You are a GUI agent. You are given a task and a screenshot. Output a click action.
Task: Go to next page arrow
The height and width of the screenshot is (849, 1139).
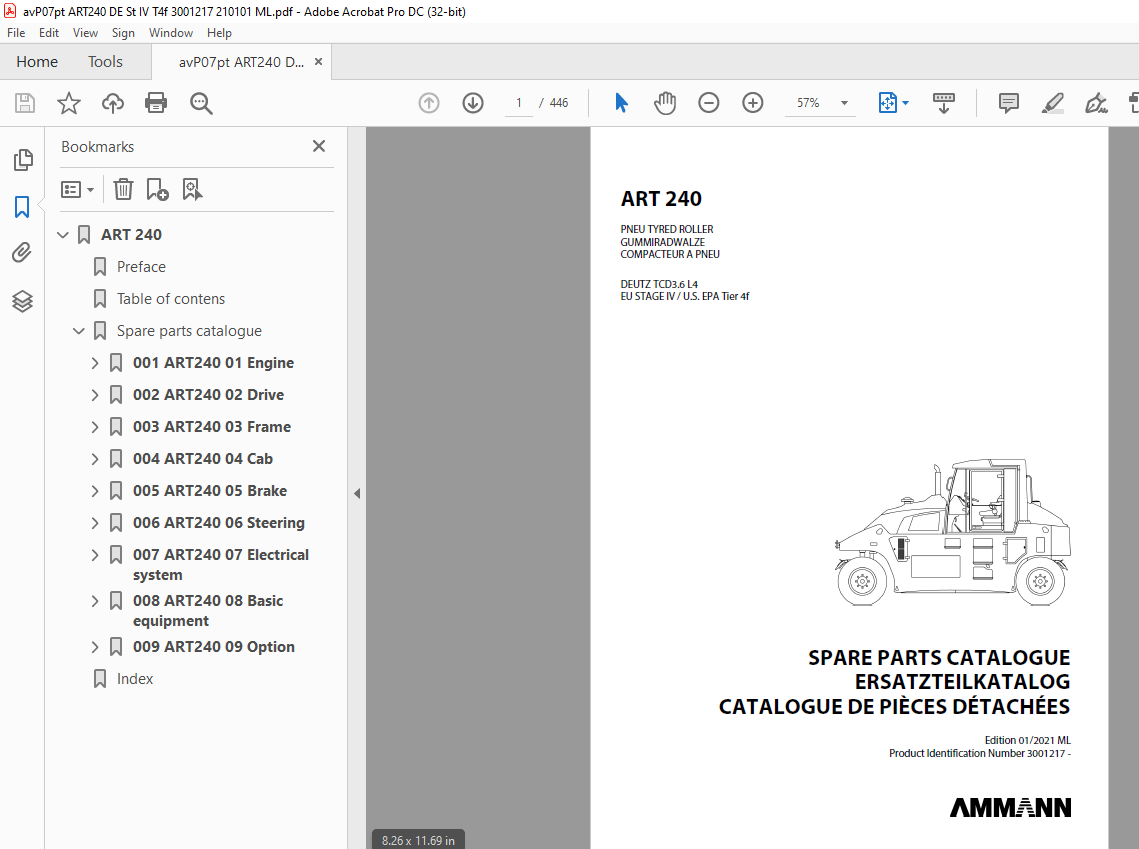pos(473,103)
